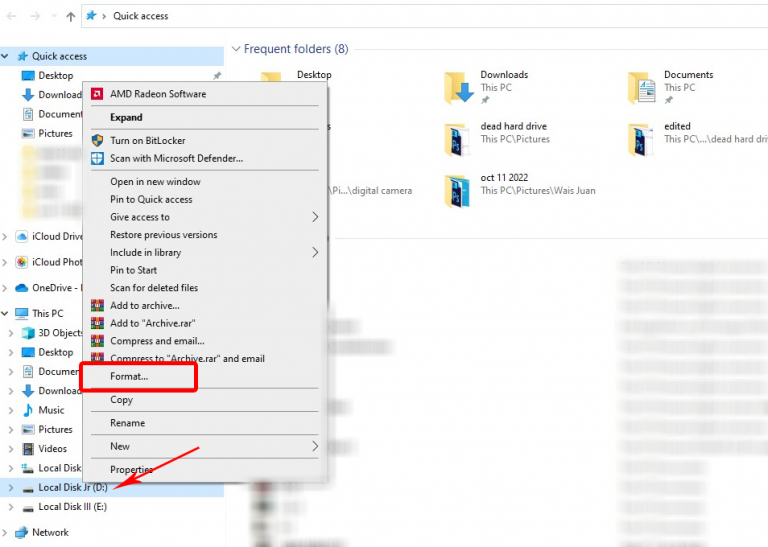Click the Music note icon
This screenshot has width=768, height=547.
click(28, 410)
